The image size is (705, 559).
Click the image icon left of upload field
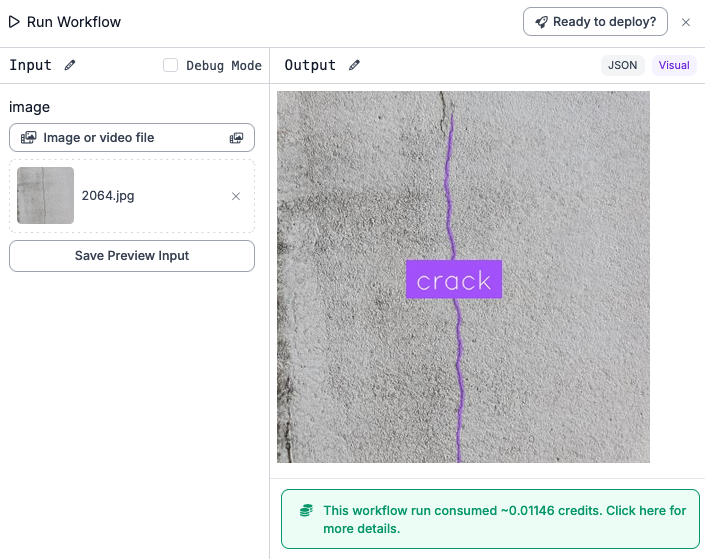coord(29,137)
